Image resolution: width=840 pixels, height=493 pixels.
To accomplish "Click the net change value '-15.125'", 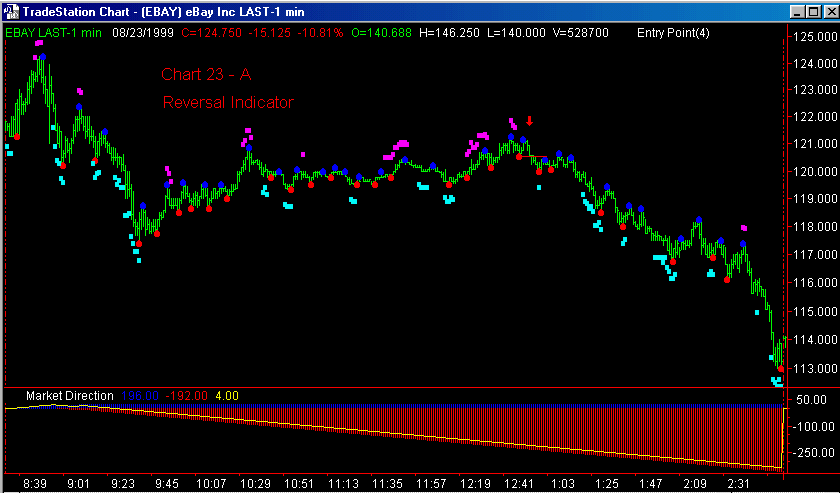I will [x=269, y=33].
